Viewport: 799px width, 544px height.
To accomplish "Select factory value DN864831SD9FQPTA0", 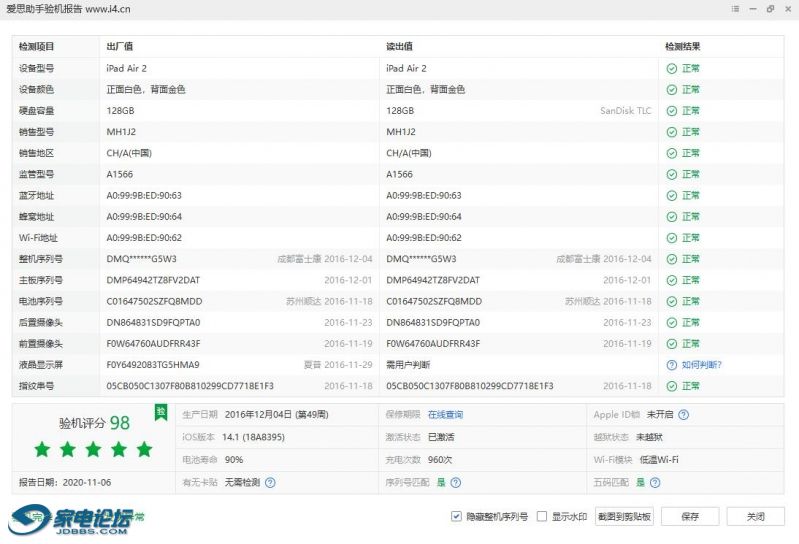I will 153,322.
